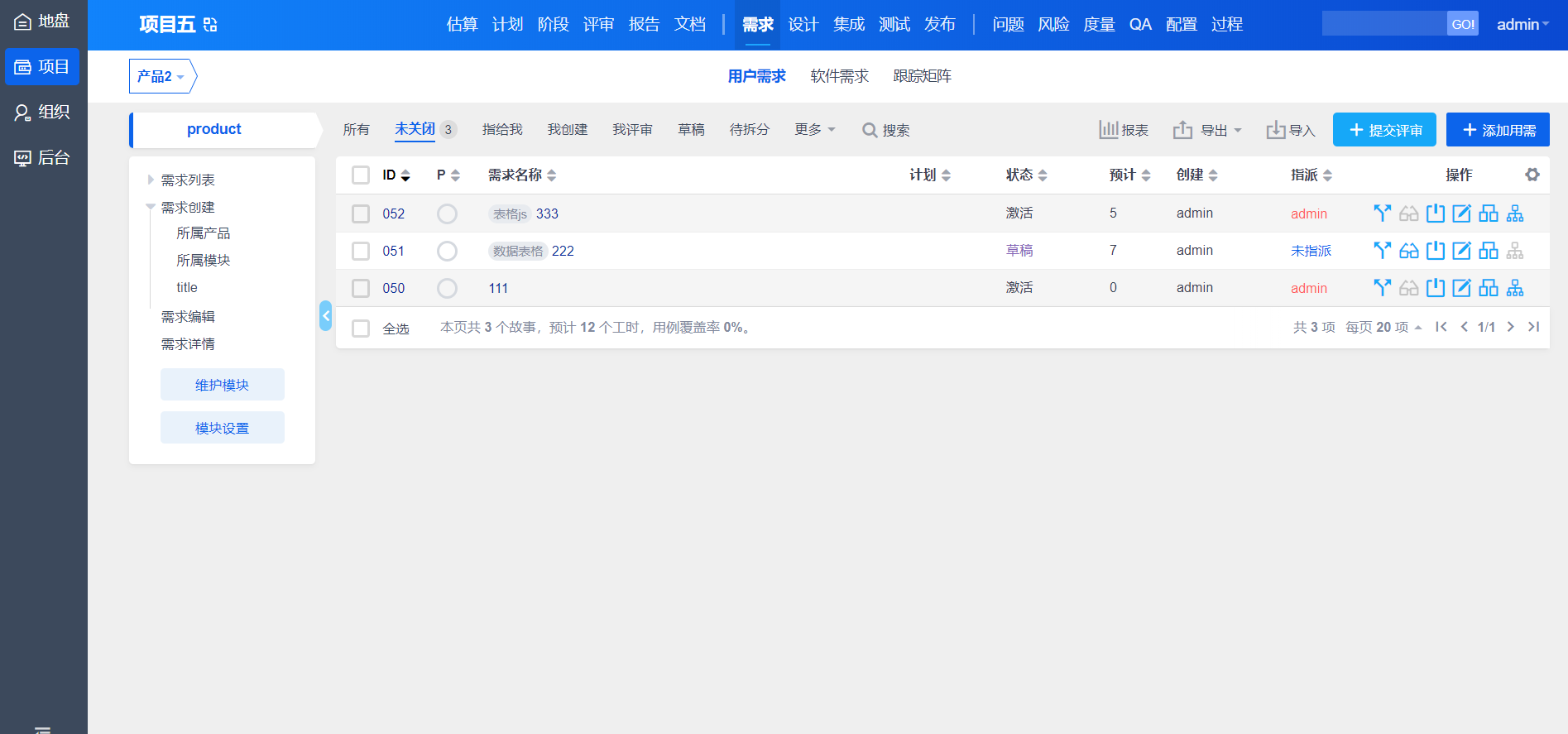This screenshot has width=1568, height=734.
Task: Expand the 更多 filter dropdown
Action: pos(815,130)
